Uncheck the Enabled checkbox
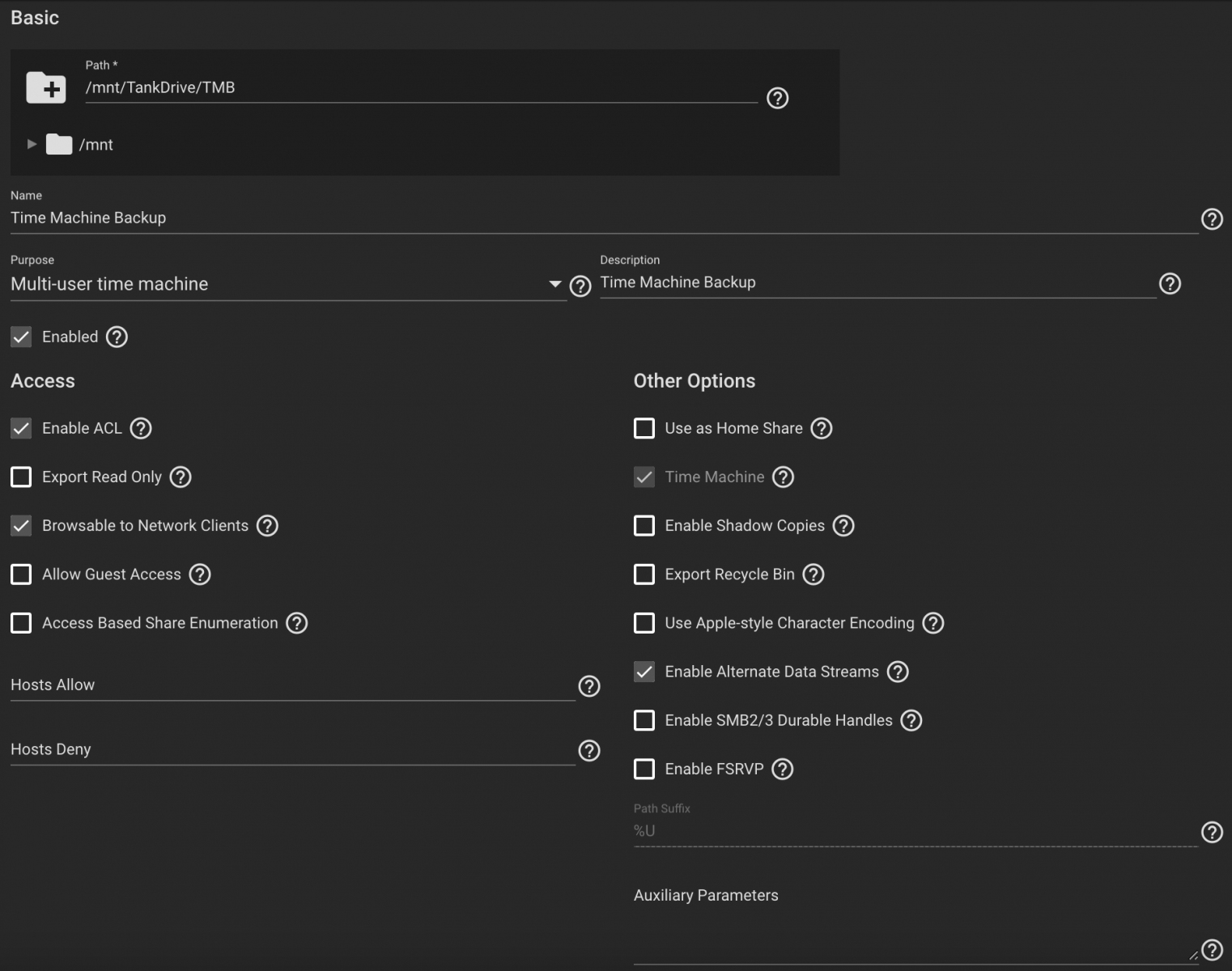 point(21,337)
